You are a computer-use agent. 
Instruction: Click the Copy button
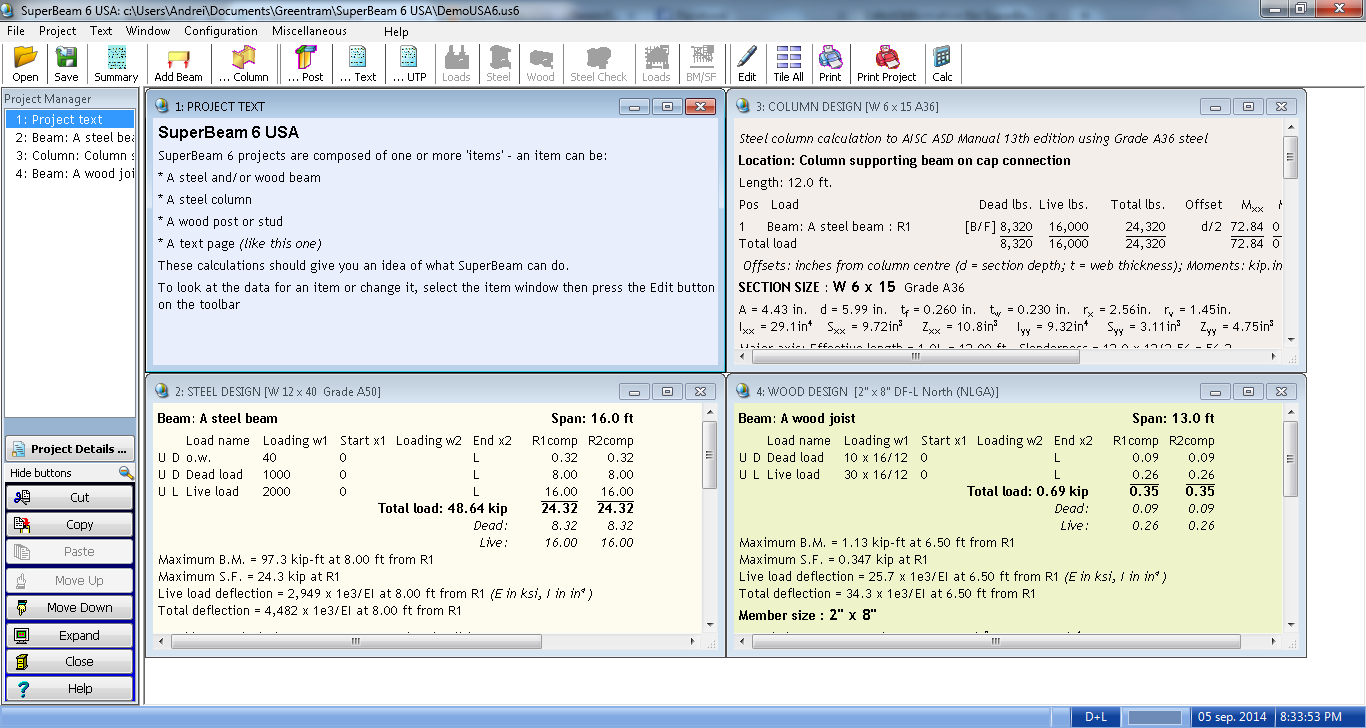pos(70,525)
